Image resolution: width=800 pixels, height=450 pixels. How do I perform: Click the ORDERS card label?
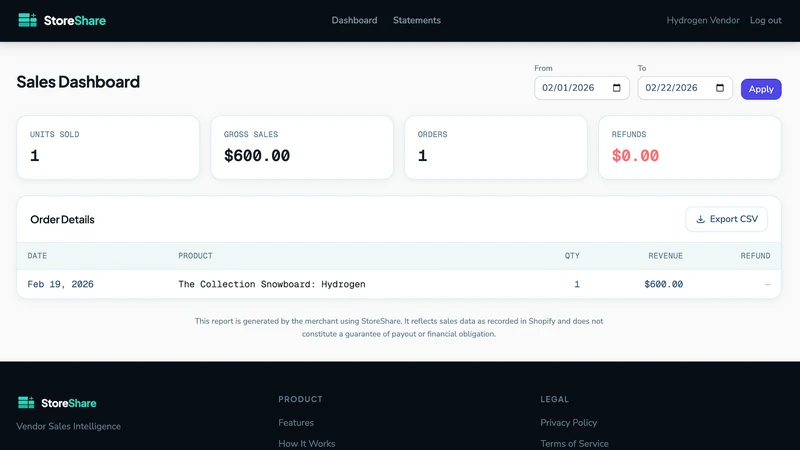pyautogui.click(x=432, y=134)
